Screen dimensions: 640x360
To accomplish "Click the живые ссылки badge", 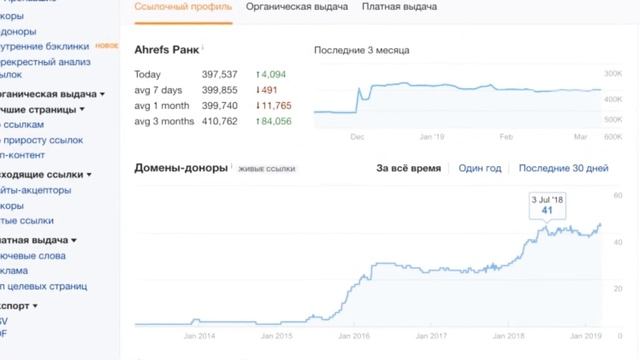I will (x=267, y=169).
